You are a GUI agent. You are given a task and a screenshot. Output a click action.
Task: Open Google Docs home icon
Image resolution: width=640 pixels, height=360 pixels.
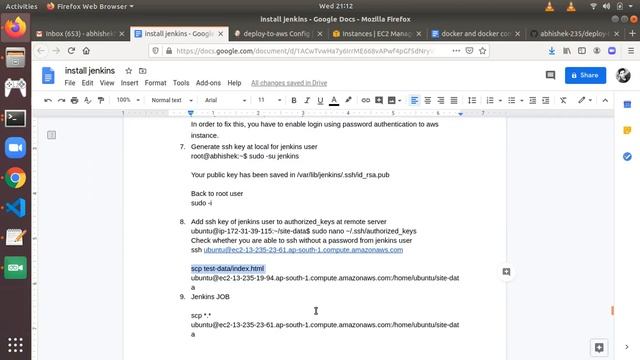(48, 76)
